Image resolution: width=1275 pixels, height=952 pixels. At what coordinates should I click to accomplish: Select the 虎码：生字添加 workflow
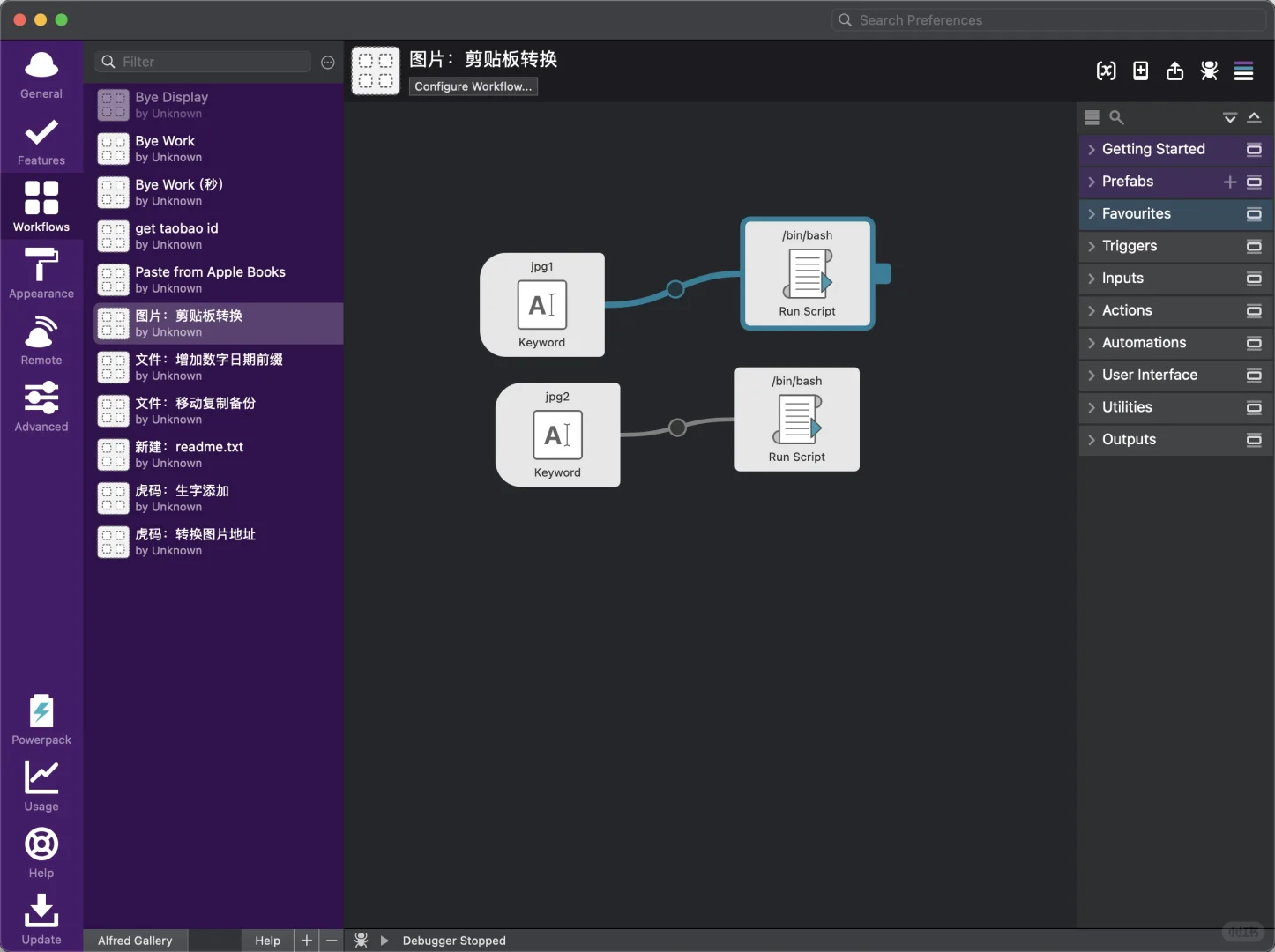(x=219, y=499)
